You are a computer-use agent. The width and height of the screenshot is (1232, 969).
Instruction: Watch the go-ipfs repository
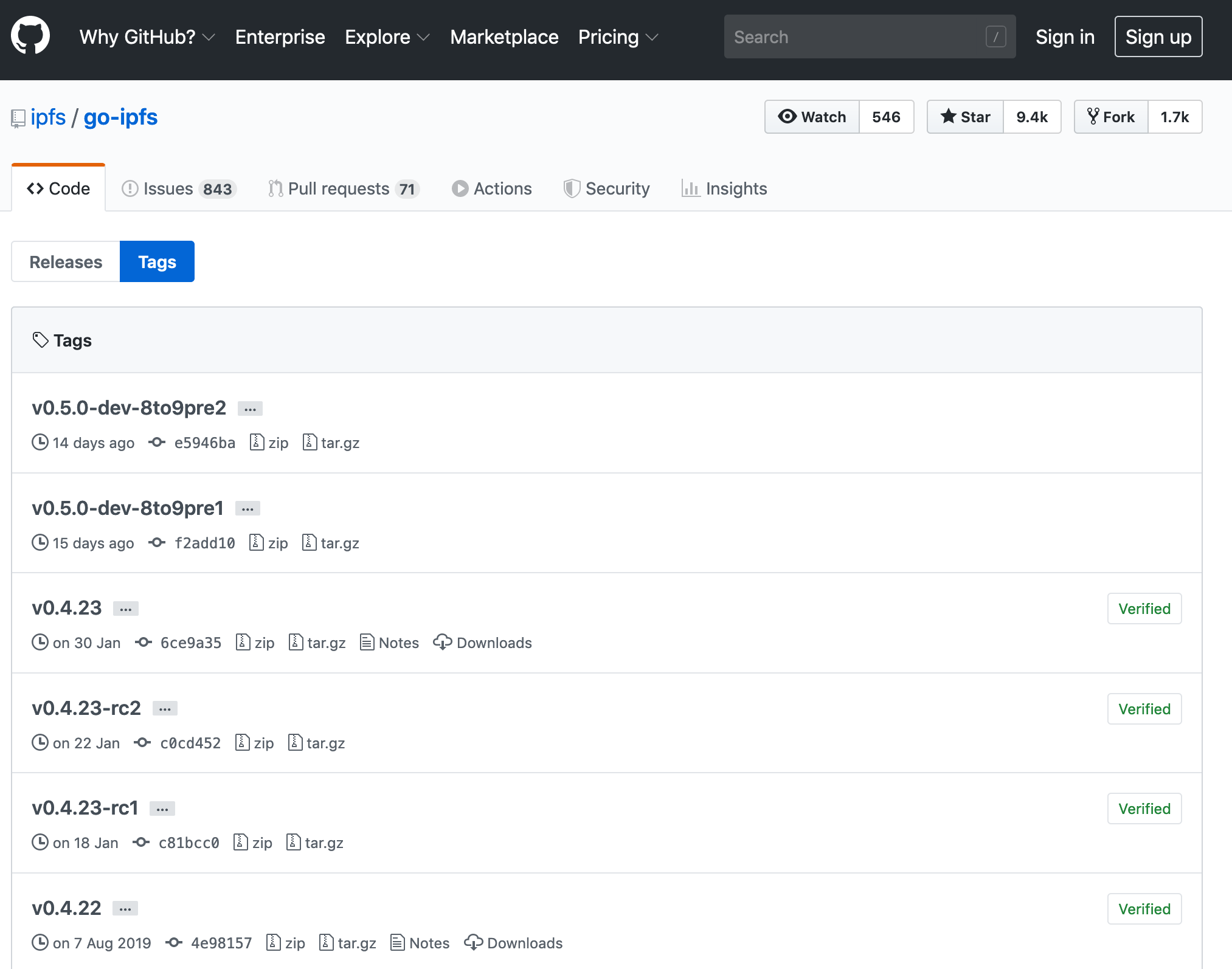pos(812,117)
